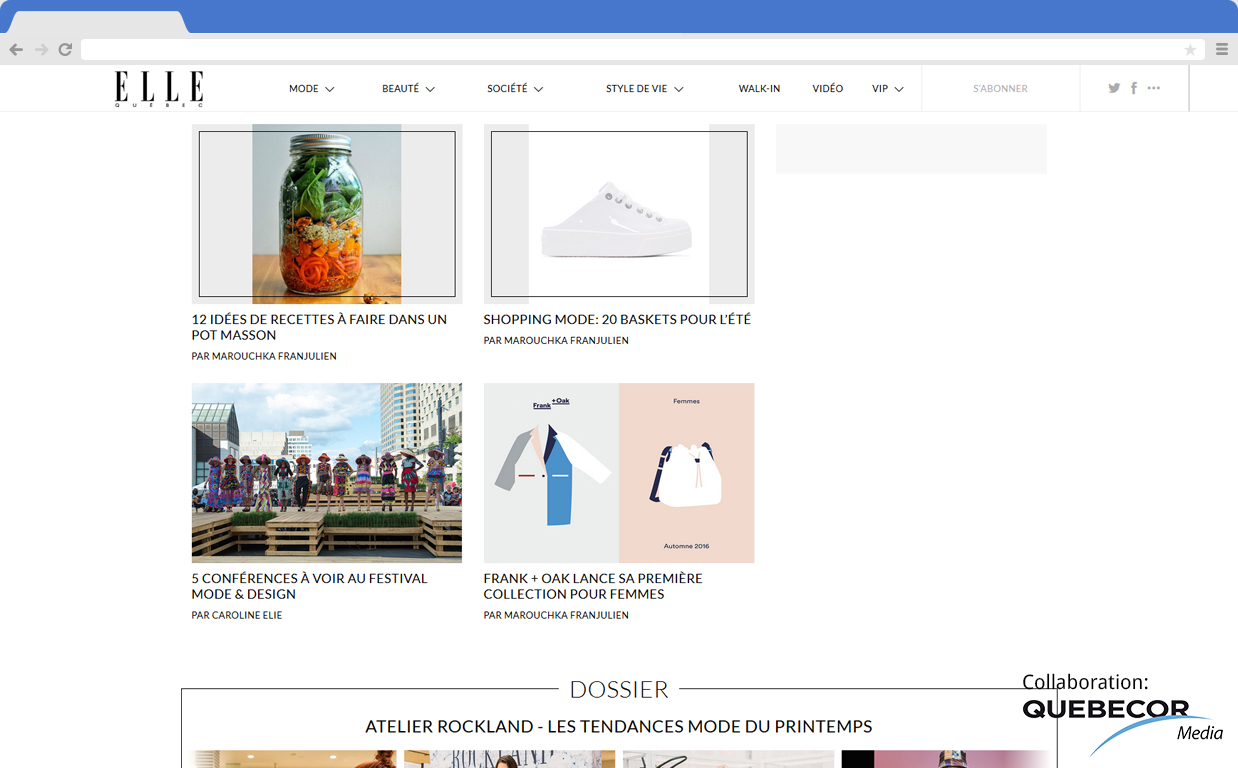Open the browser hamburger menu
The width and height of the screenshot is (1238, 768).
(1221, 48)
